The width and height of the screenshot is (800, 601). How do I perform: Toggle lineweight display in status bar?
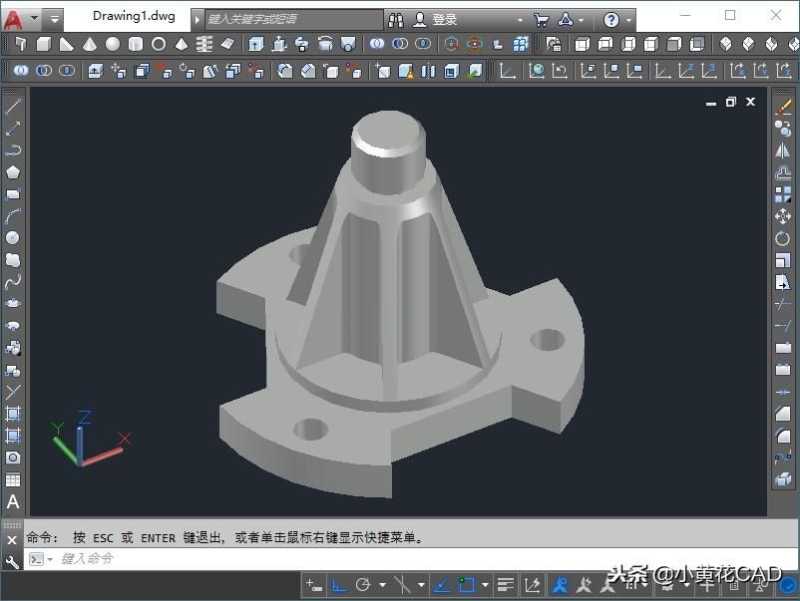[506, 585]
